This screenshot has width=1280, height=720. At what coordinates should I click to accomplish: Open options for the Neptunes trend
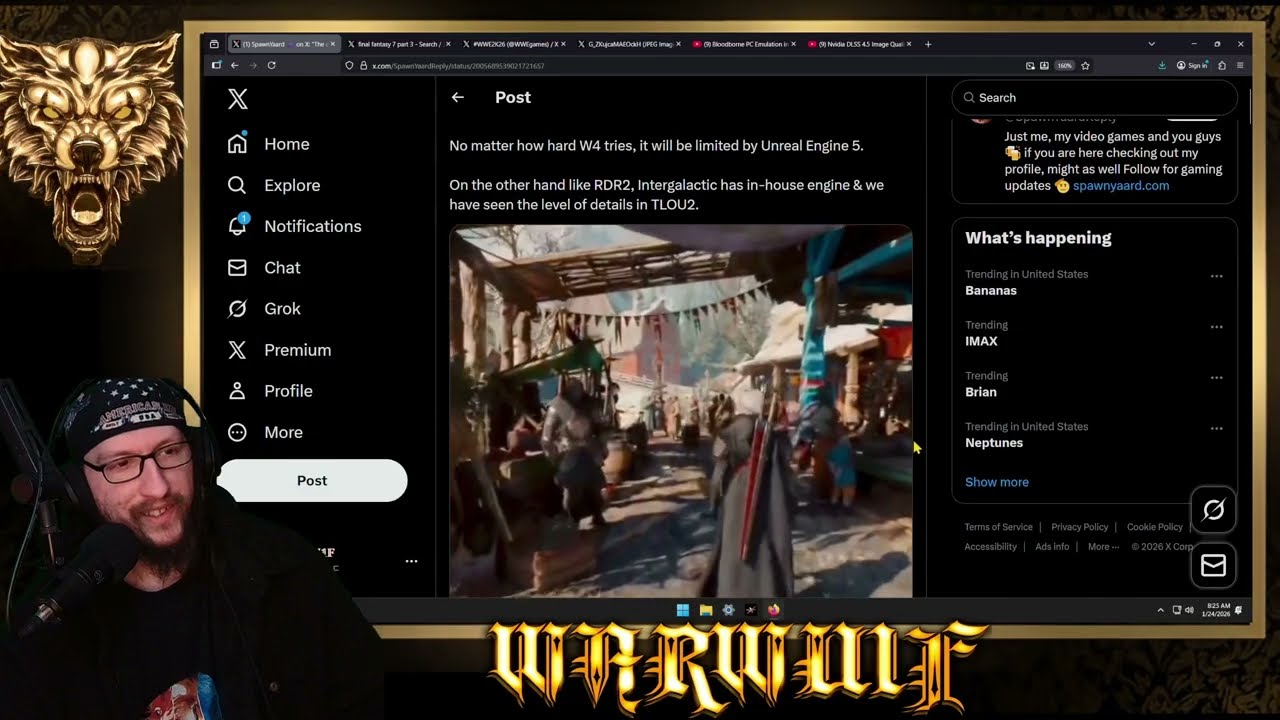[x=1216, y=429]
